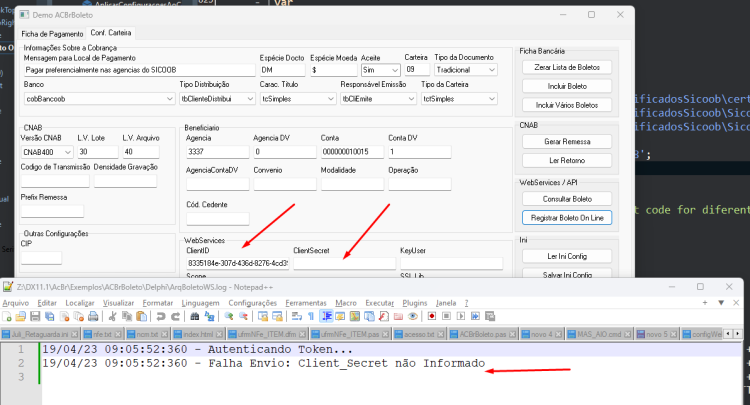Click the Zoom Out icon
Screen dimensions: 750x405
click(x=243, y=317)
